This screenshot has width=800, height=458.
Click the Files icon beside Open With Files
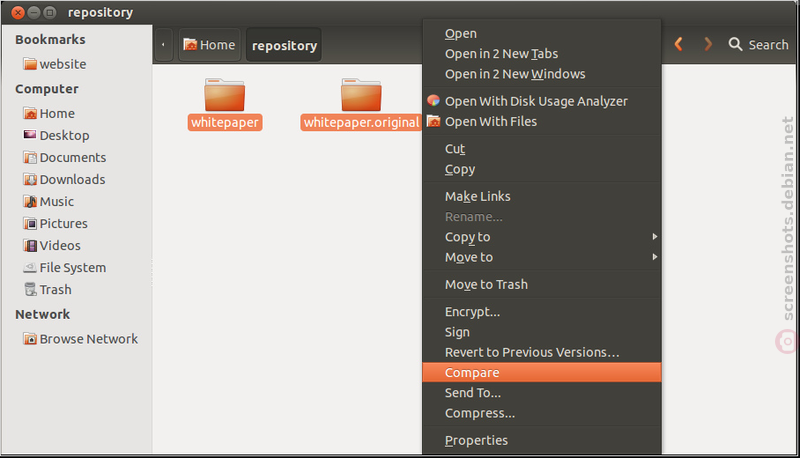(434, 121)
